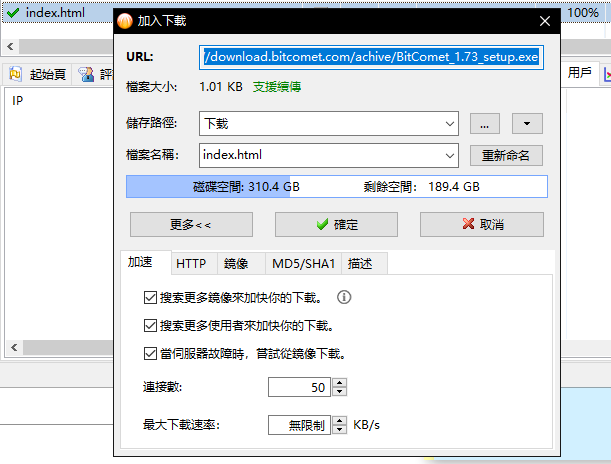
Task: Open the 檔案名稱 combo box dropdown
Action: (x=449, y=155)
